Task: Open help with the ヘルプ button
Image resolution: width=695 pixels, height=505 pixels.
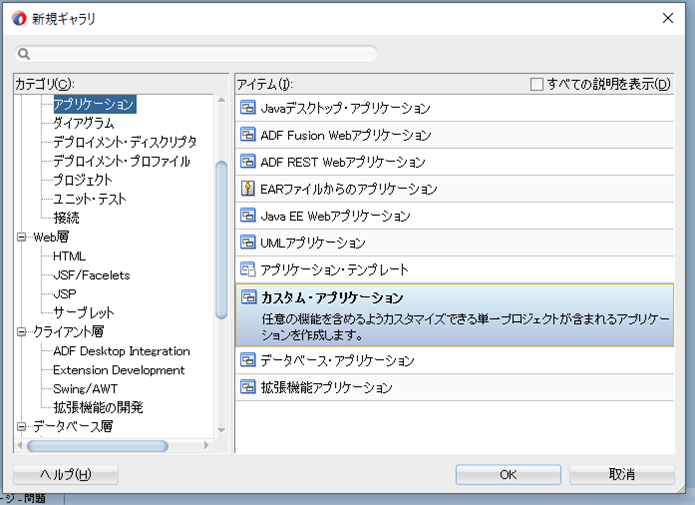Action: 66,474
